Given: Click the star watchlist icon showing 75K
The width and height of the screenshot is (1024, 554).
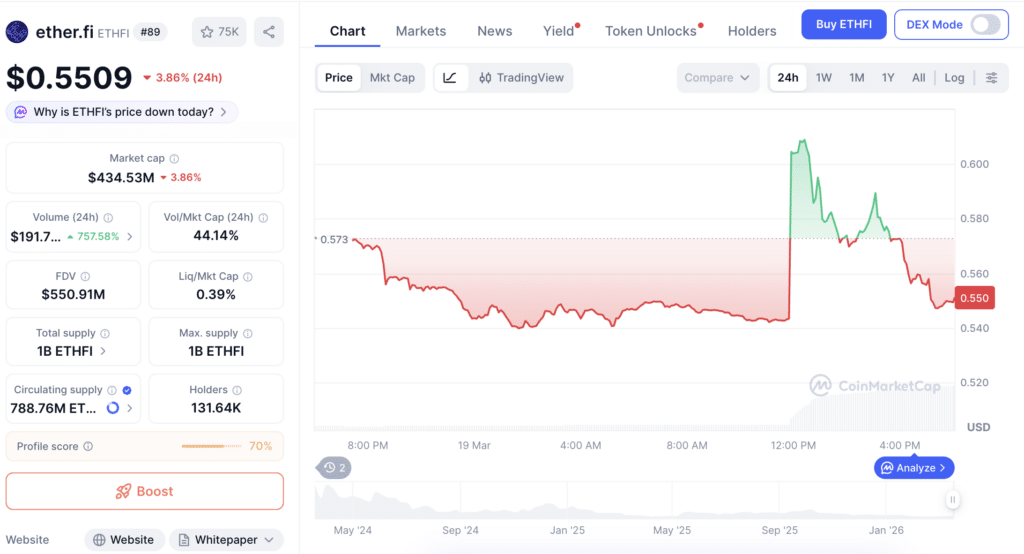Looking at the screenshot, I should [x=219, y=32].
